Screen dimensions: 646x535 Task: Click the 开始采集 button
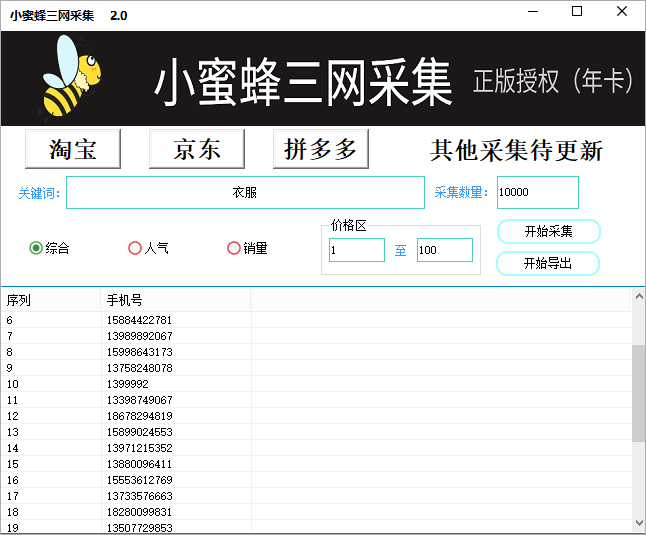548,232
